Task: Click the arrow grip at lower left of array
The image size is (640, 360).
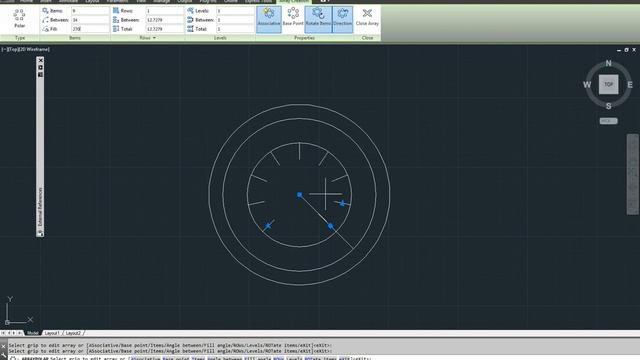Action: 268,225
